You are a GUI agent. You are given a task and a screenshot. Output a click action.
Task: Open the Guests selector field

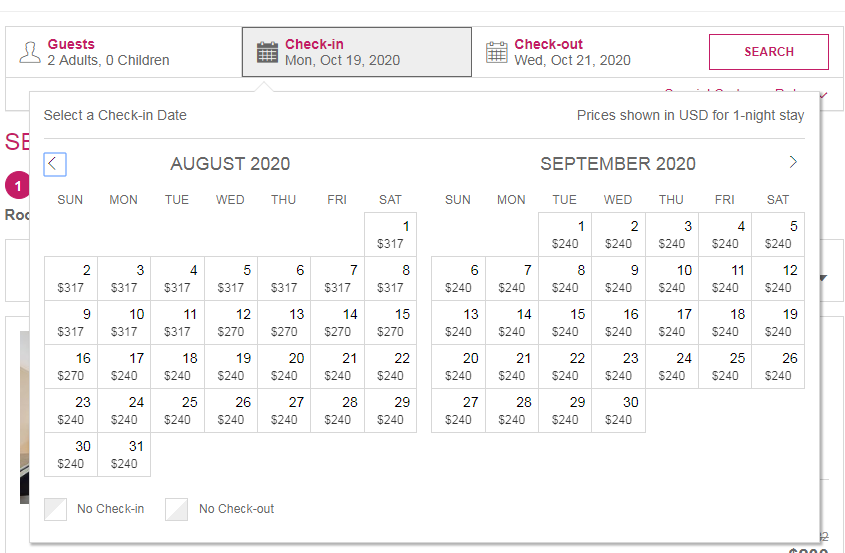coord(124,52)
